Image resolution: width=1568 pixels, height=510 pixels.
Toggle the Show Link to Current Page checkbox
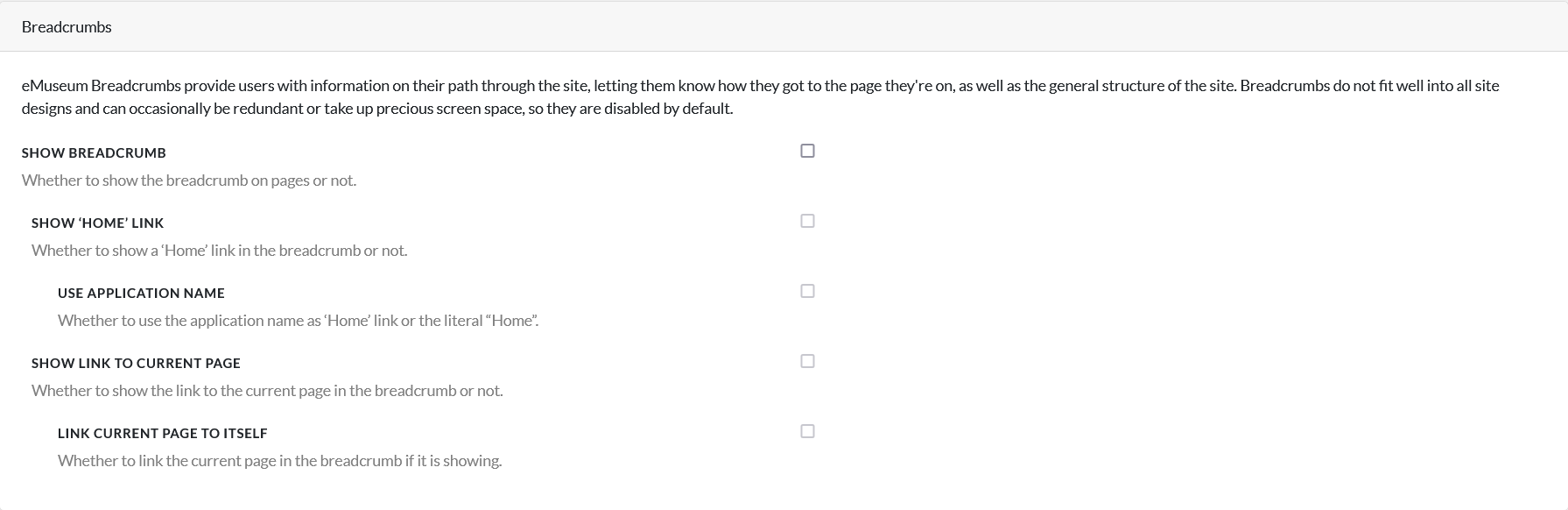(x=807, y=361)
